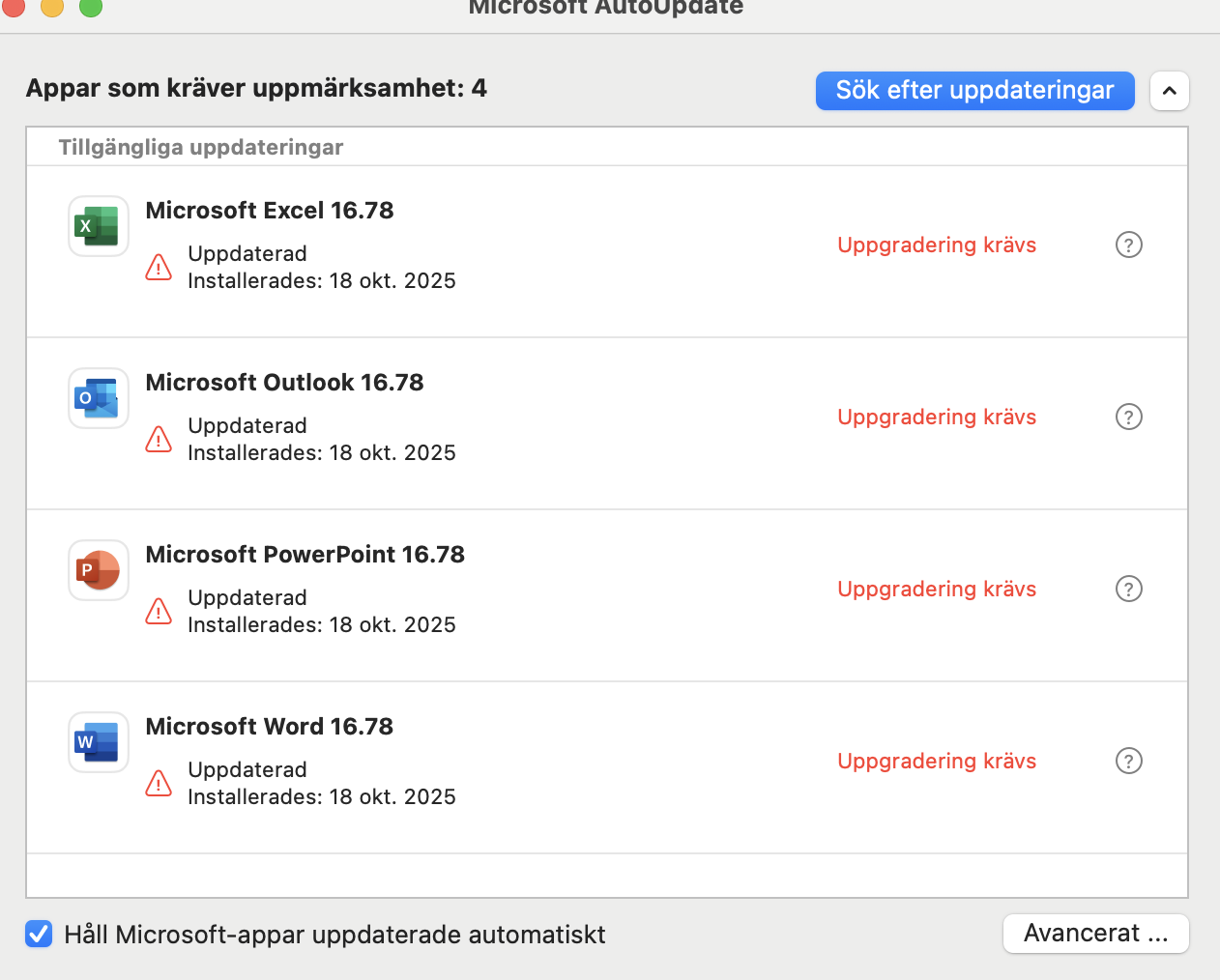The width and height of the screenshot is (1220, 980).
Task: Click the Microsoft Outlook app icon
Action: tap(98, 398)
